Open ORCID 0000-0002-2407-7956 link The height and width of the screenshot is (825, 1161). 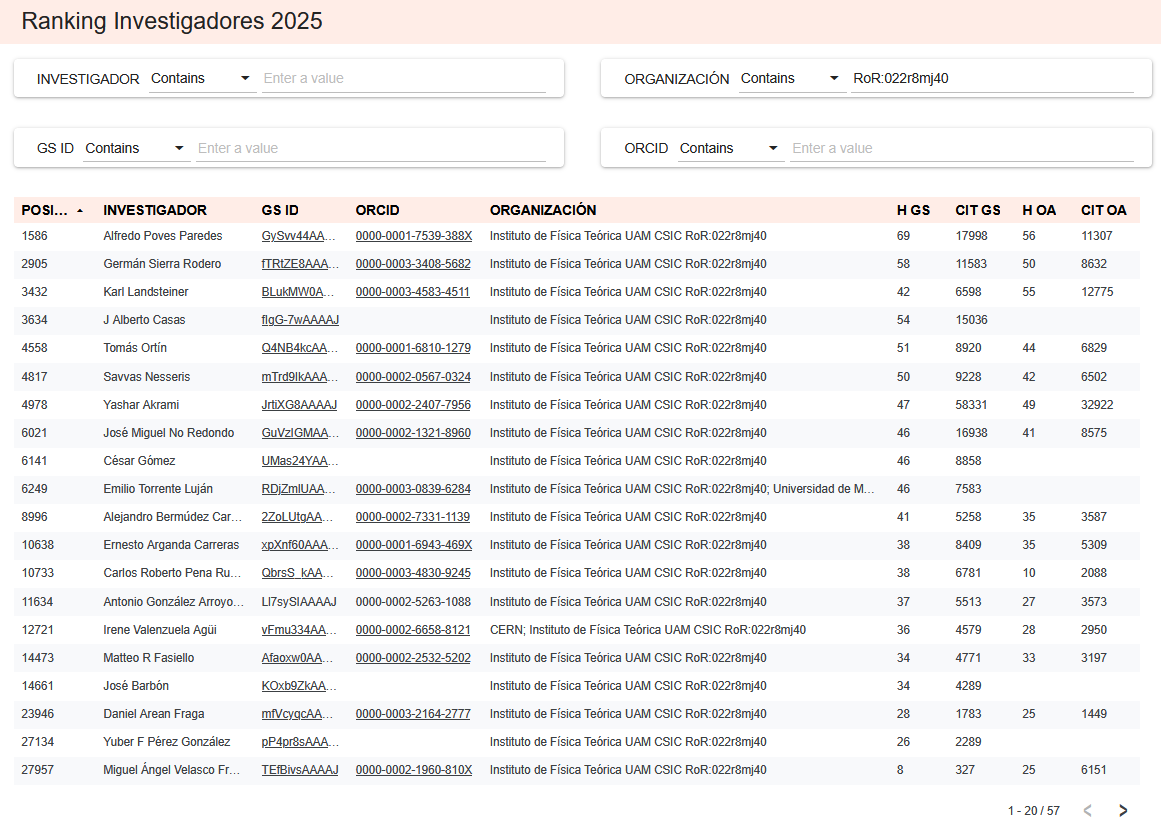pyautogui.click(x=413, y=405)
